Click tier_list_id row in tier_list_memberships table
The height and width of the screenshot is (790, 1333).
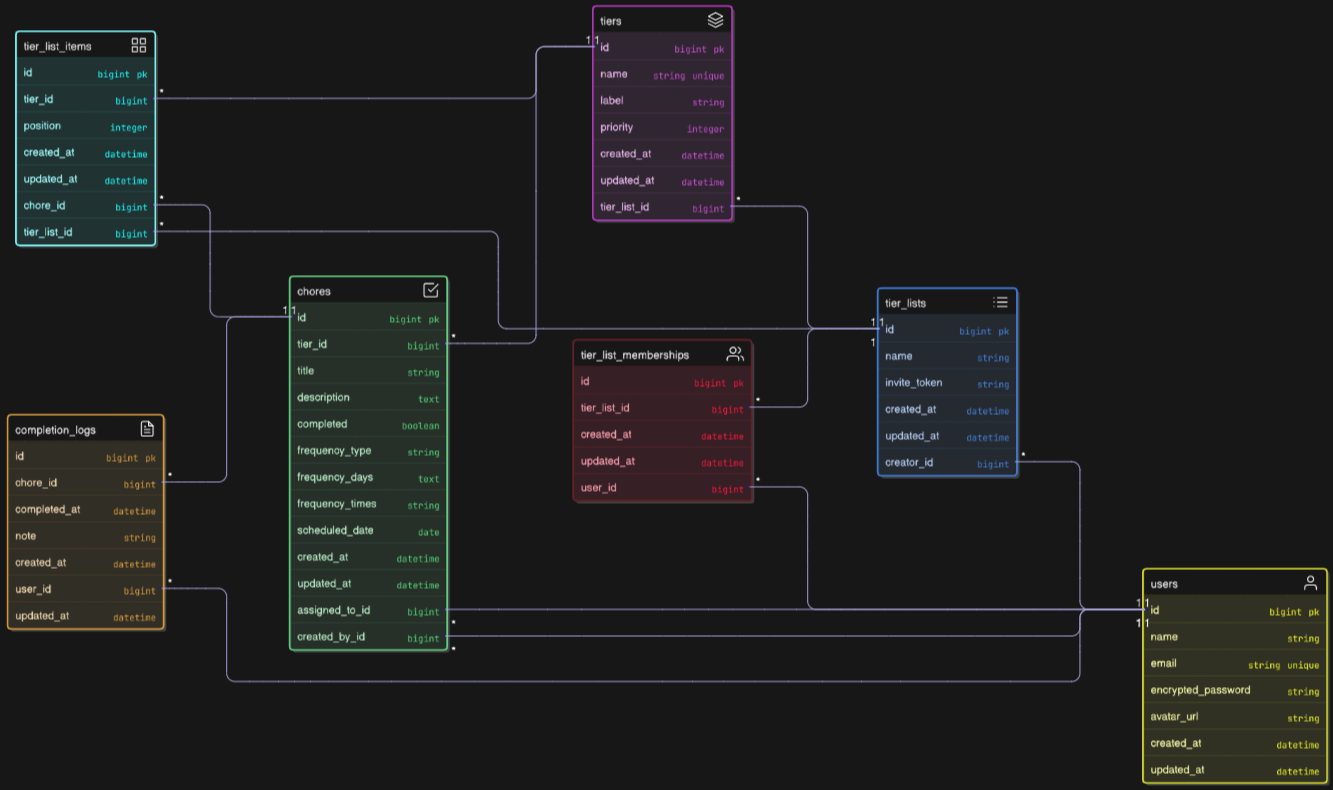tap(663, 409)
